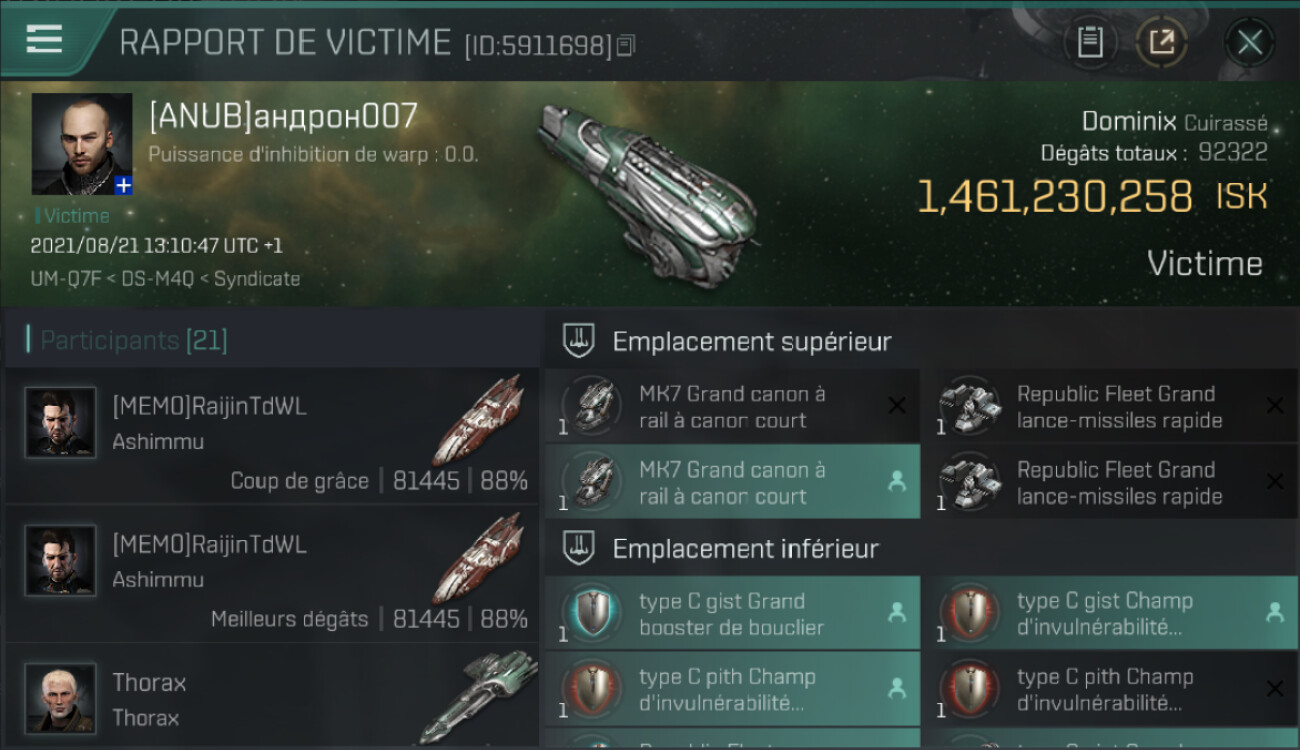The image size is (1300, 750).
Task: Toggle X marker on first MK7 canon
Action: [897, 406]
